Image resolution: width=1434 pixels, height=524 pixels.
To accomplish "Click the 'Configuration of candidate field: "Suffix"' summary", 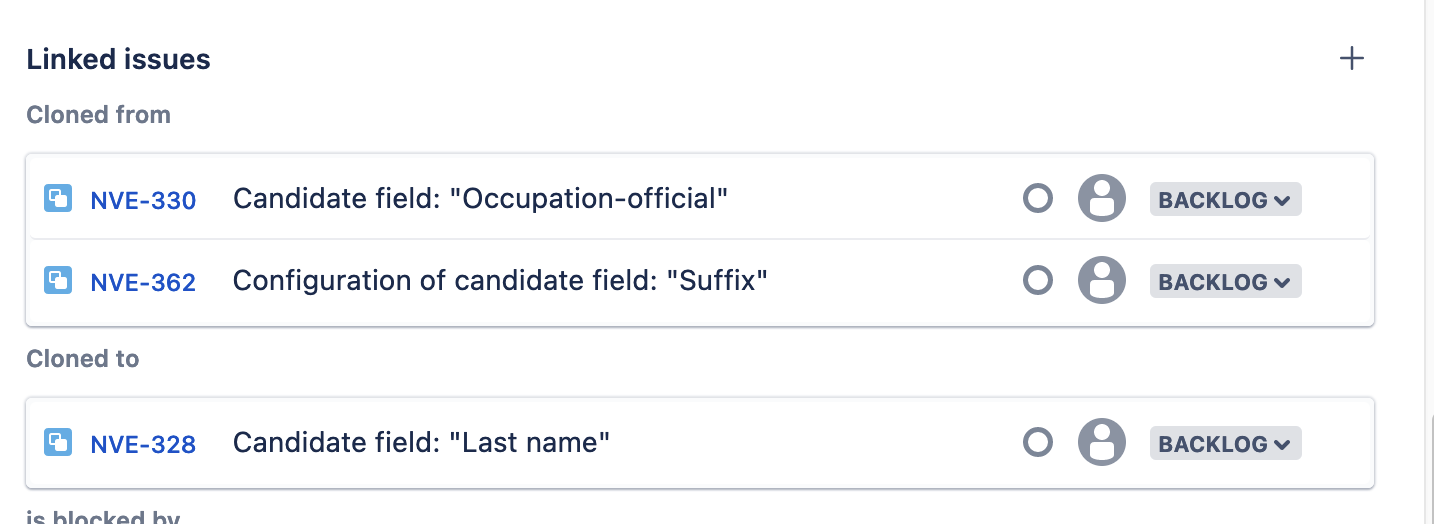I will [x=500, y=281].
